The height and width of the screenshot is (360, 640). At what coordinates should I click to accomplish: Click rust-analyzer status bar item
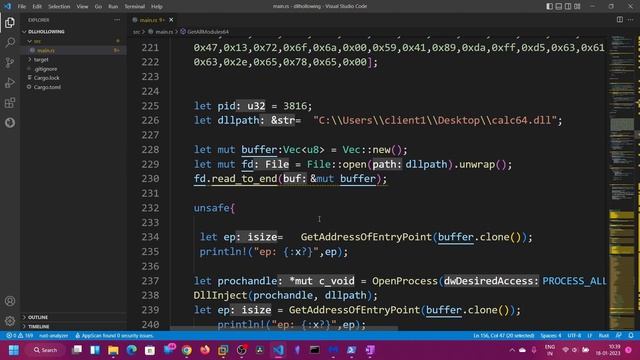[53, 336]
